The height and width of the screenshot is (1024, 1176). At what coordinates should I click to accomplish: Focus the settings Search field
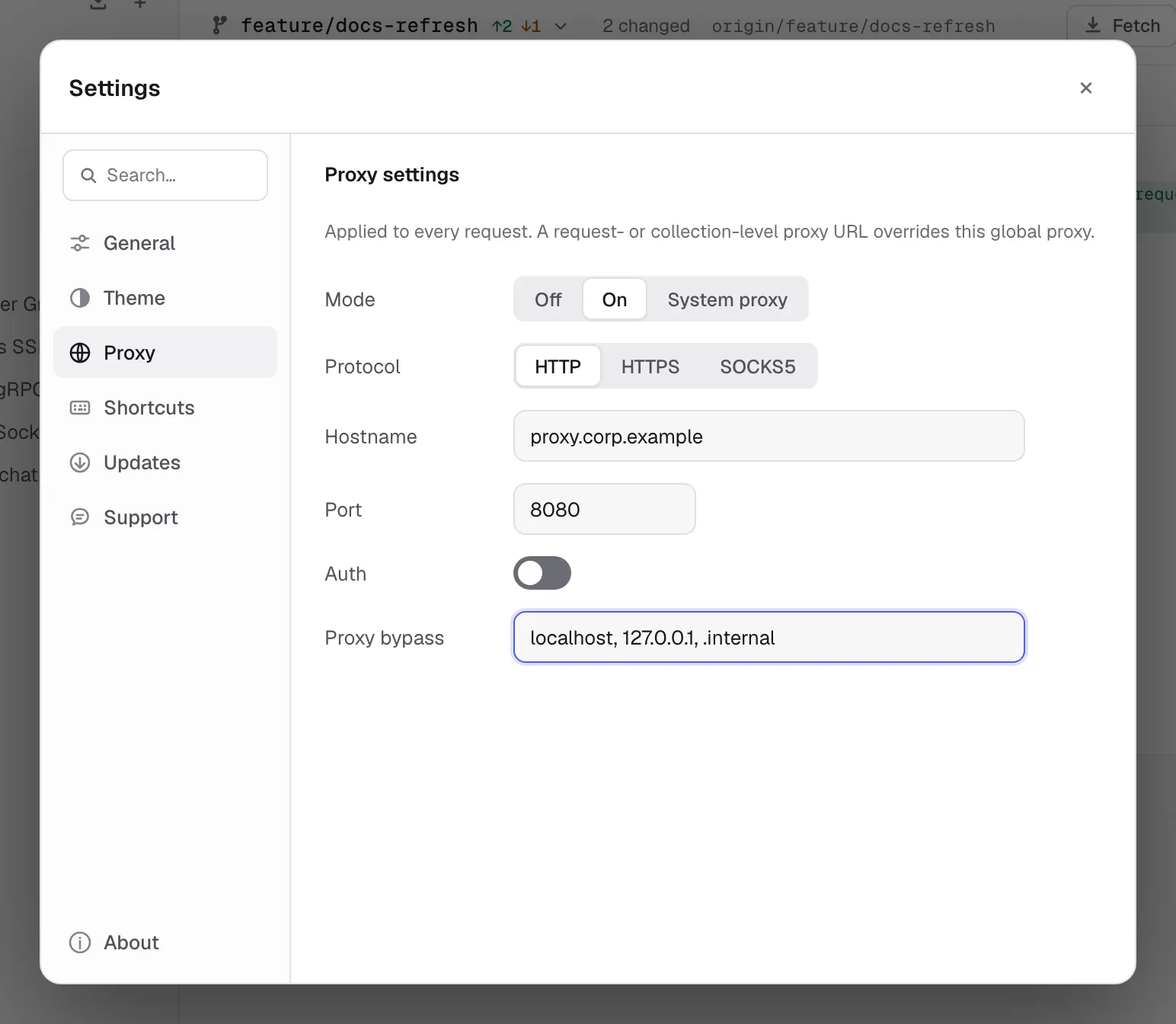pyautogui.click(x=165, y=175)
